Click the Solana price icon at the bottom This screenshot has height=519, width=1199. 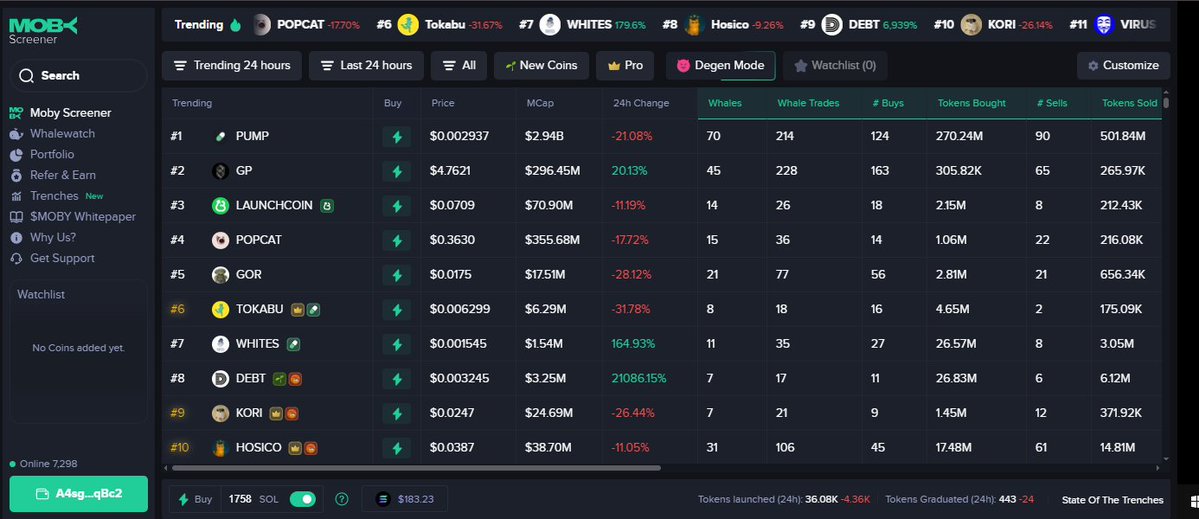(384, 499)
